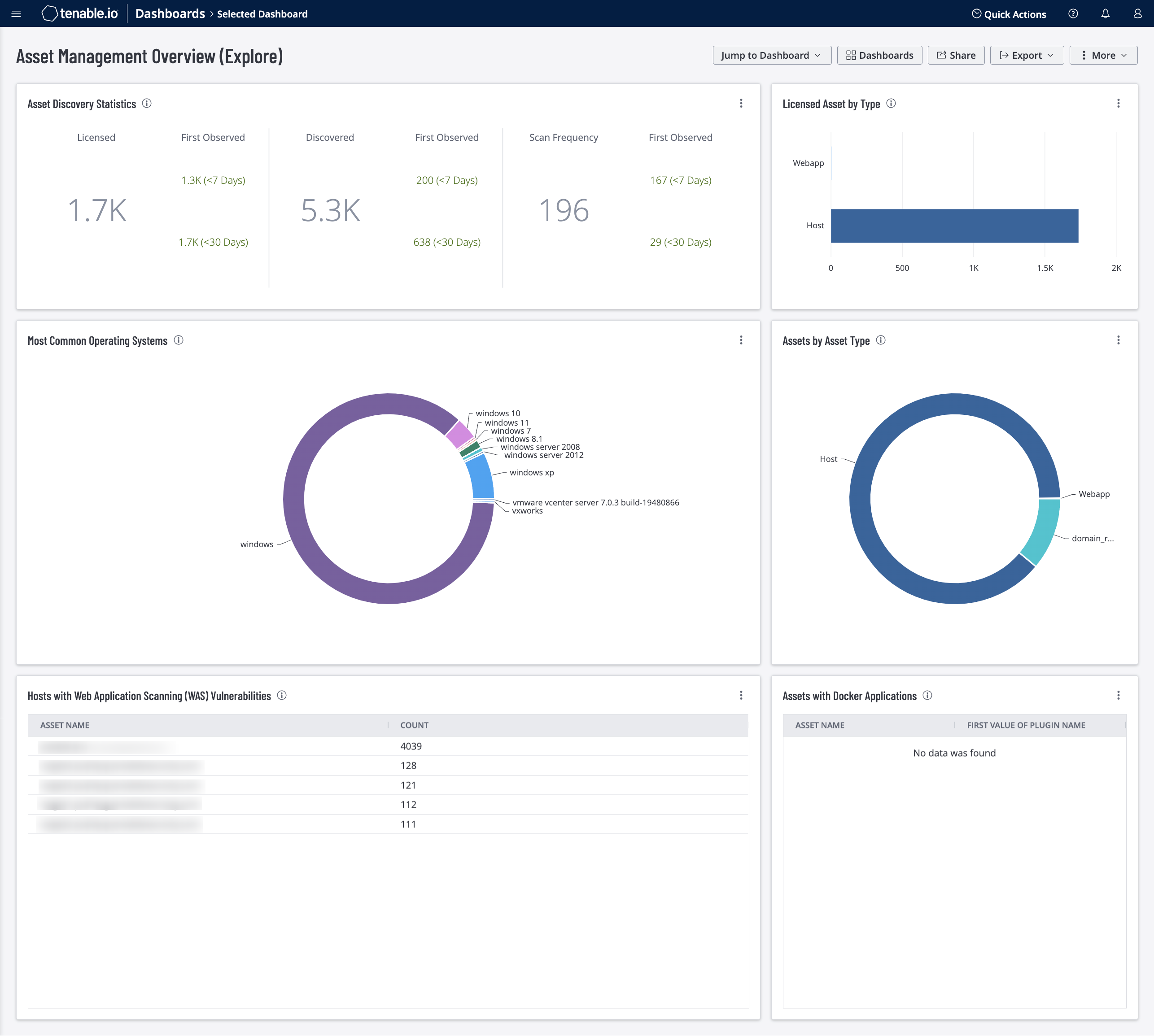Open the help question mark icon

click(x=1073, y=13)
